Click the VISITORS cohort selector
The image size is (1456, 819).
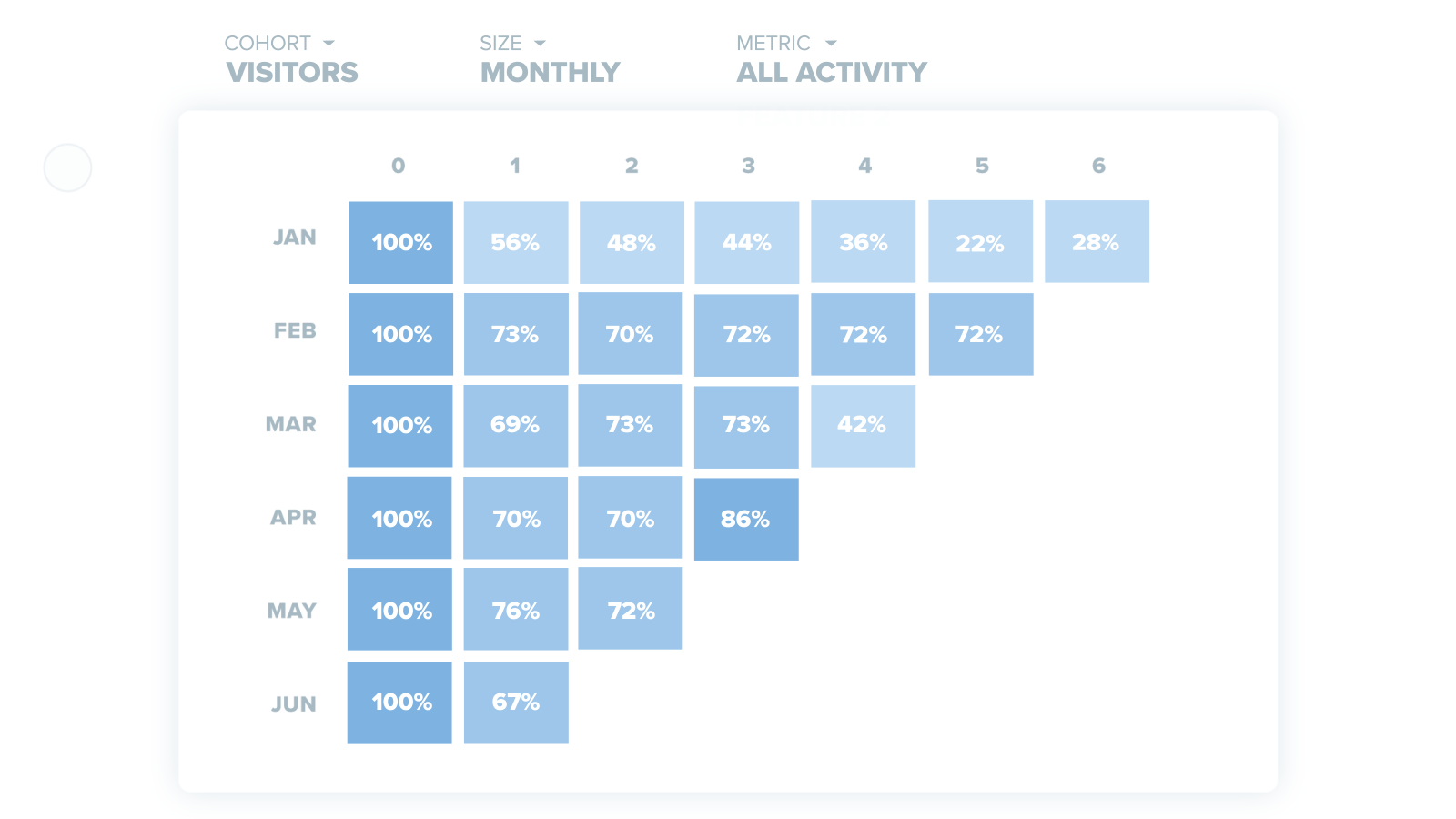pyautogui.click(x=291, y=71)
